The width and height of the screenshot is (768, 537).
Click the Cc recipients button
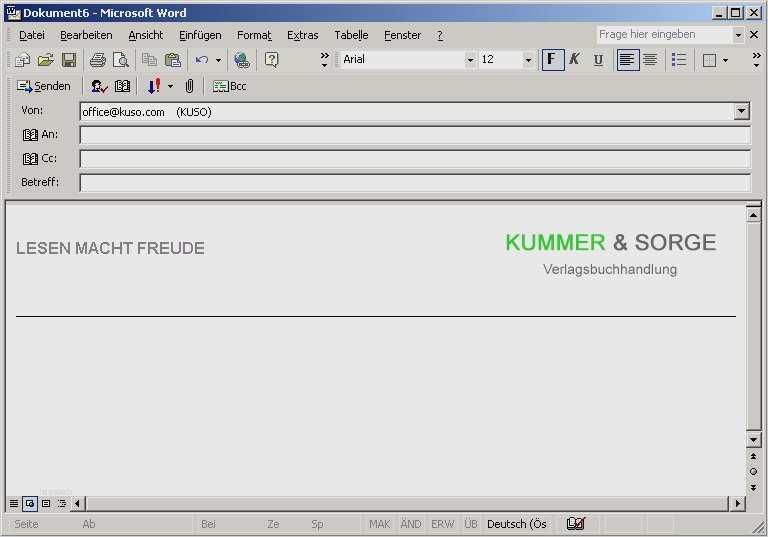pos(40,159)
